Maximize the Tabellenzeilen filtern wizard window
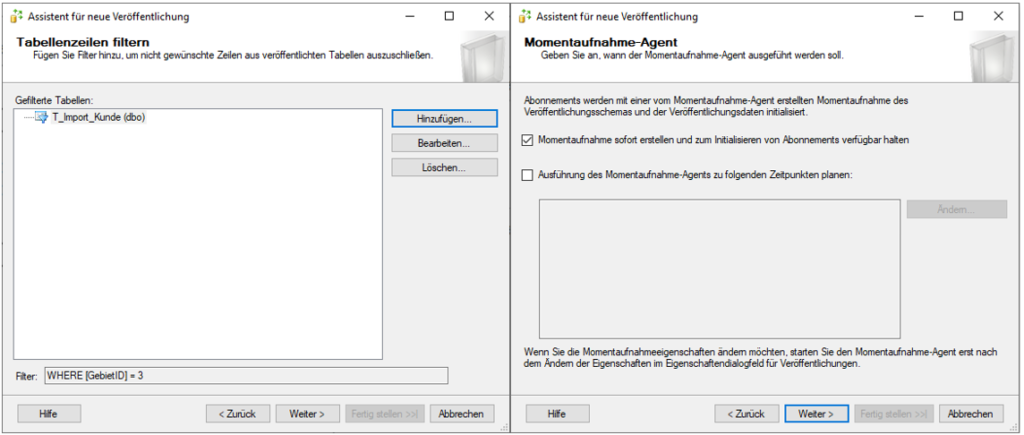 (449, 16)
